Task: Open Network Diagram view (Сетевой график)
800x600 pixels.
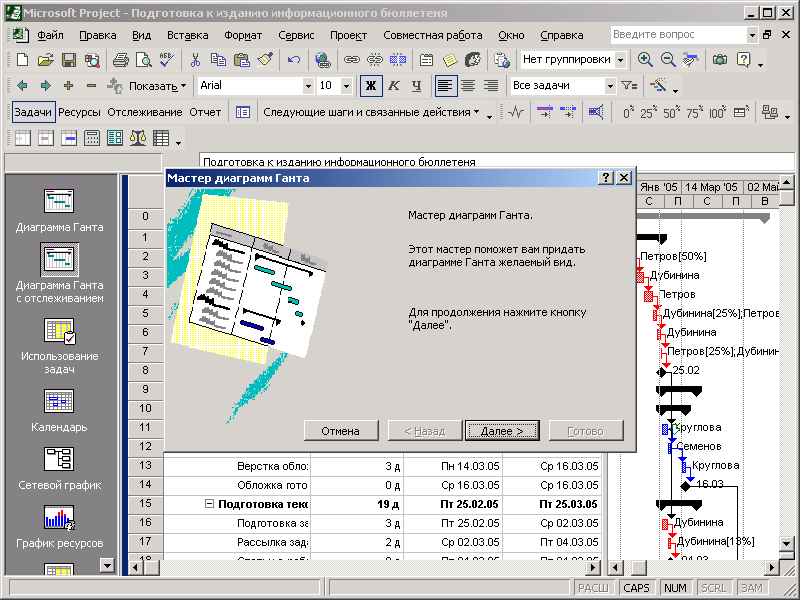Action: pyautogui.click(x=59, y=468)
